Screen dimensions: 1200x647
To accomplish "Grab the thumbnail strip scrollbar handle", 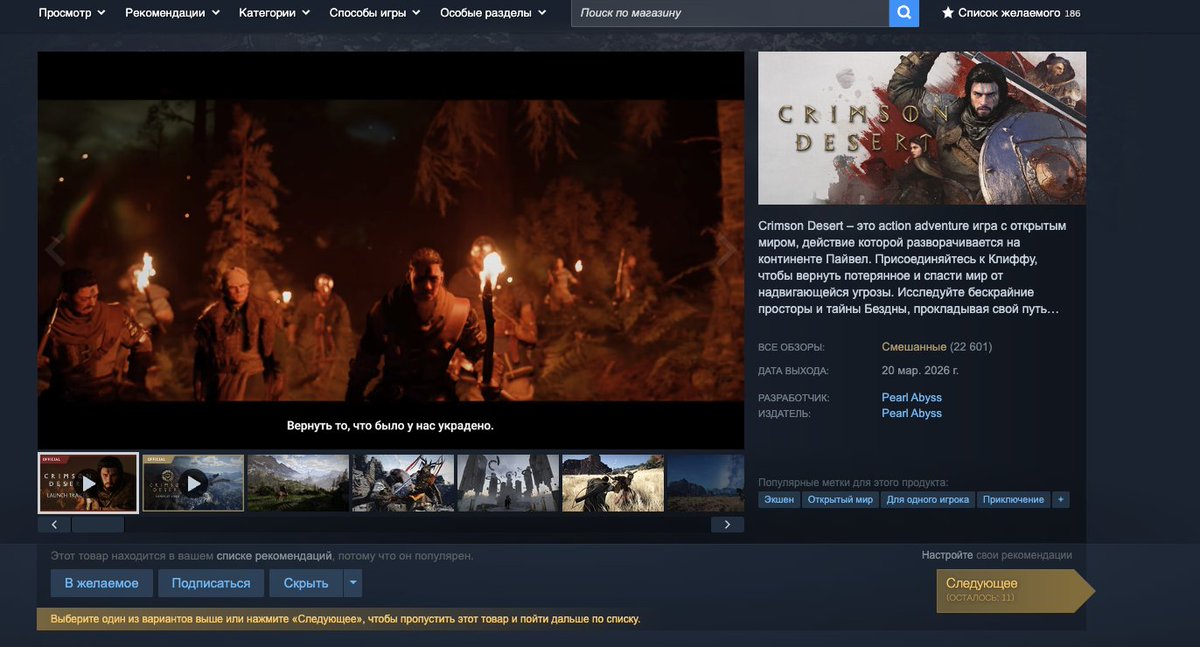I will pyautogui.click(x=98, y=524).
